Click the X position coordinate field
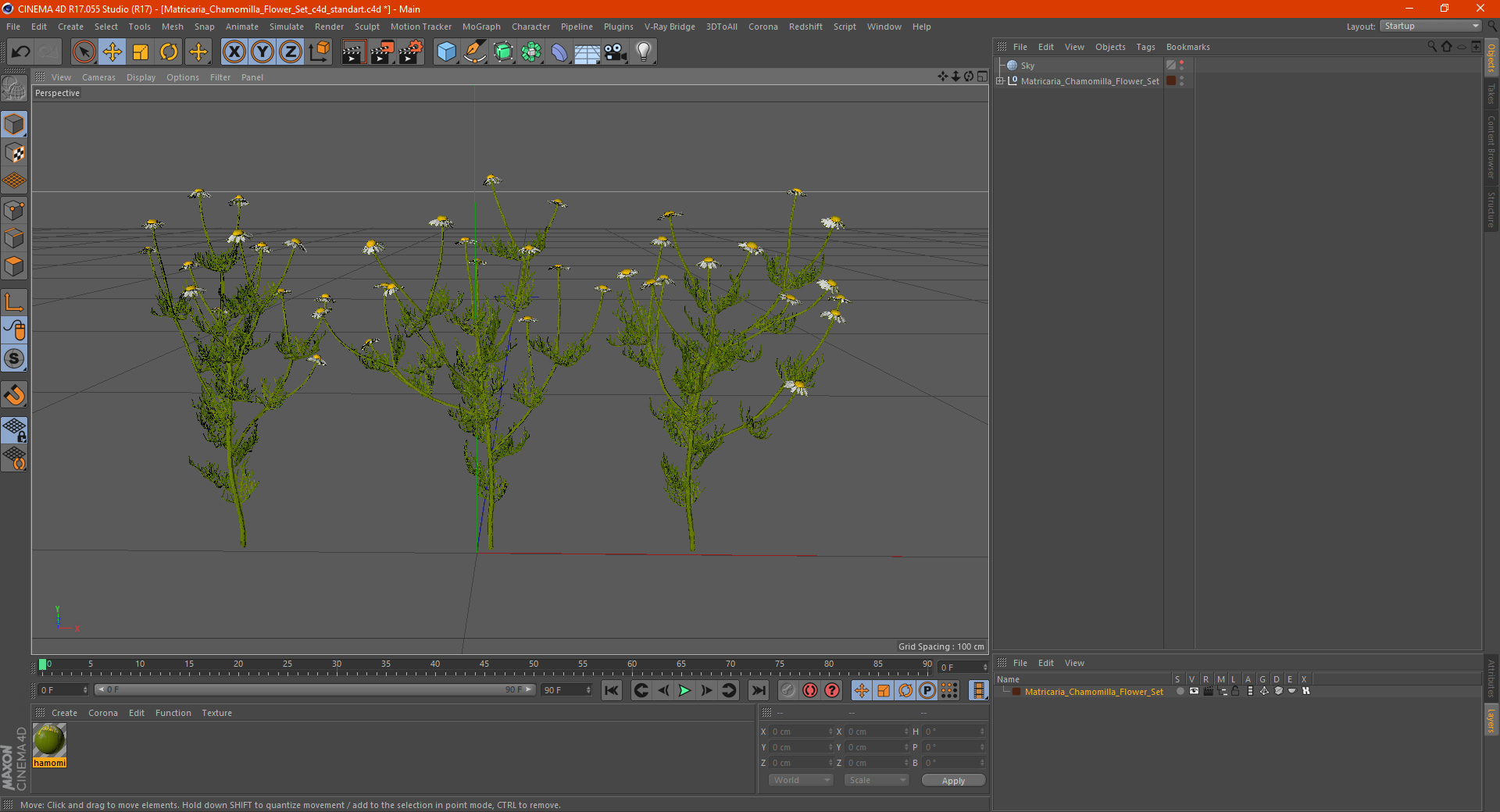1500x812 pixels. pyautogui.click(x=802, y=732)
